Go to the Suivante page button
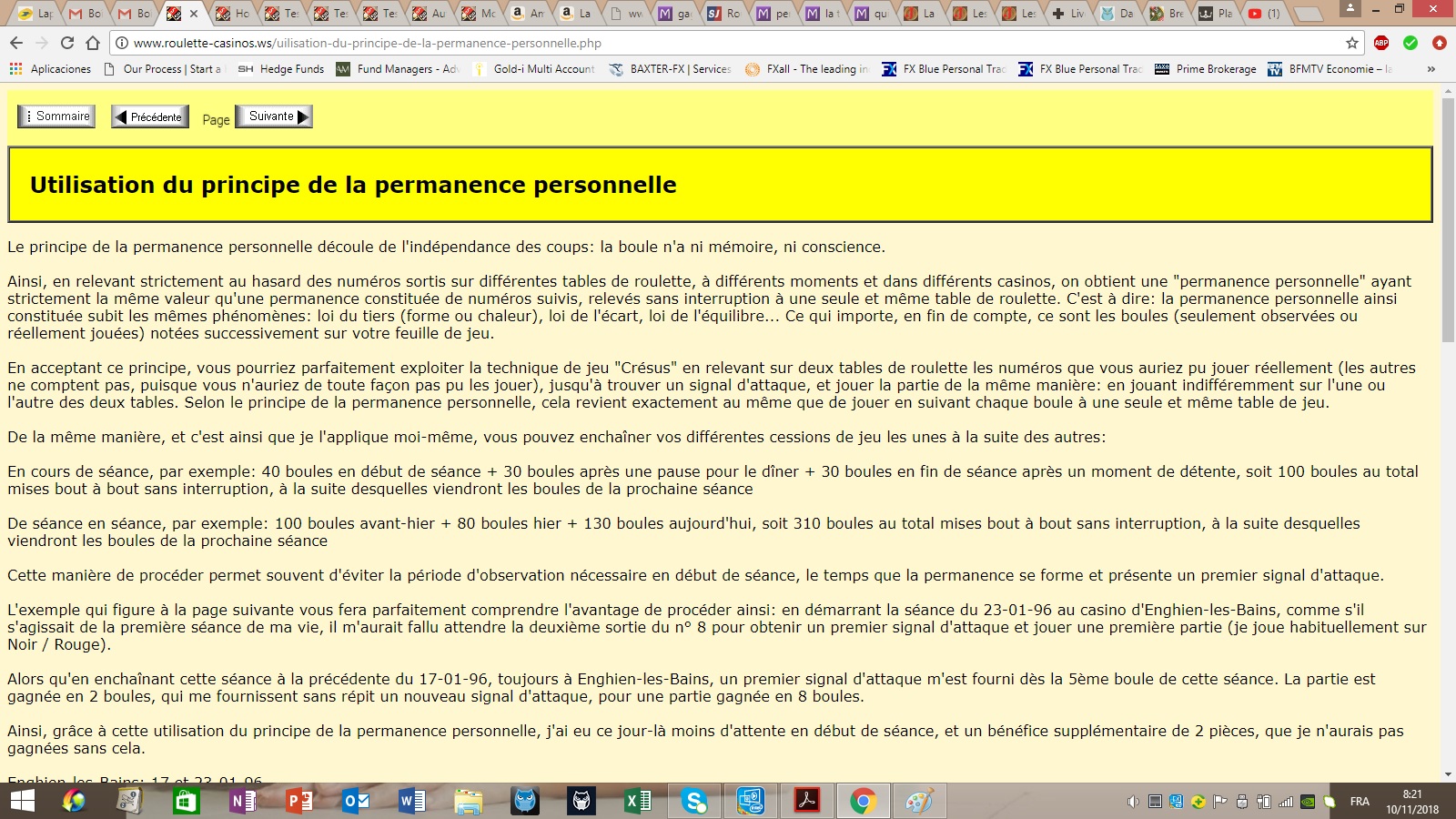 coord(274,116)
